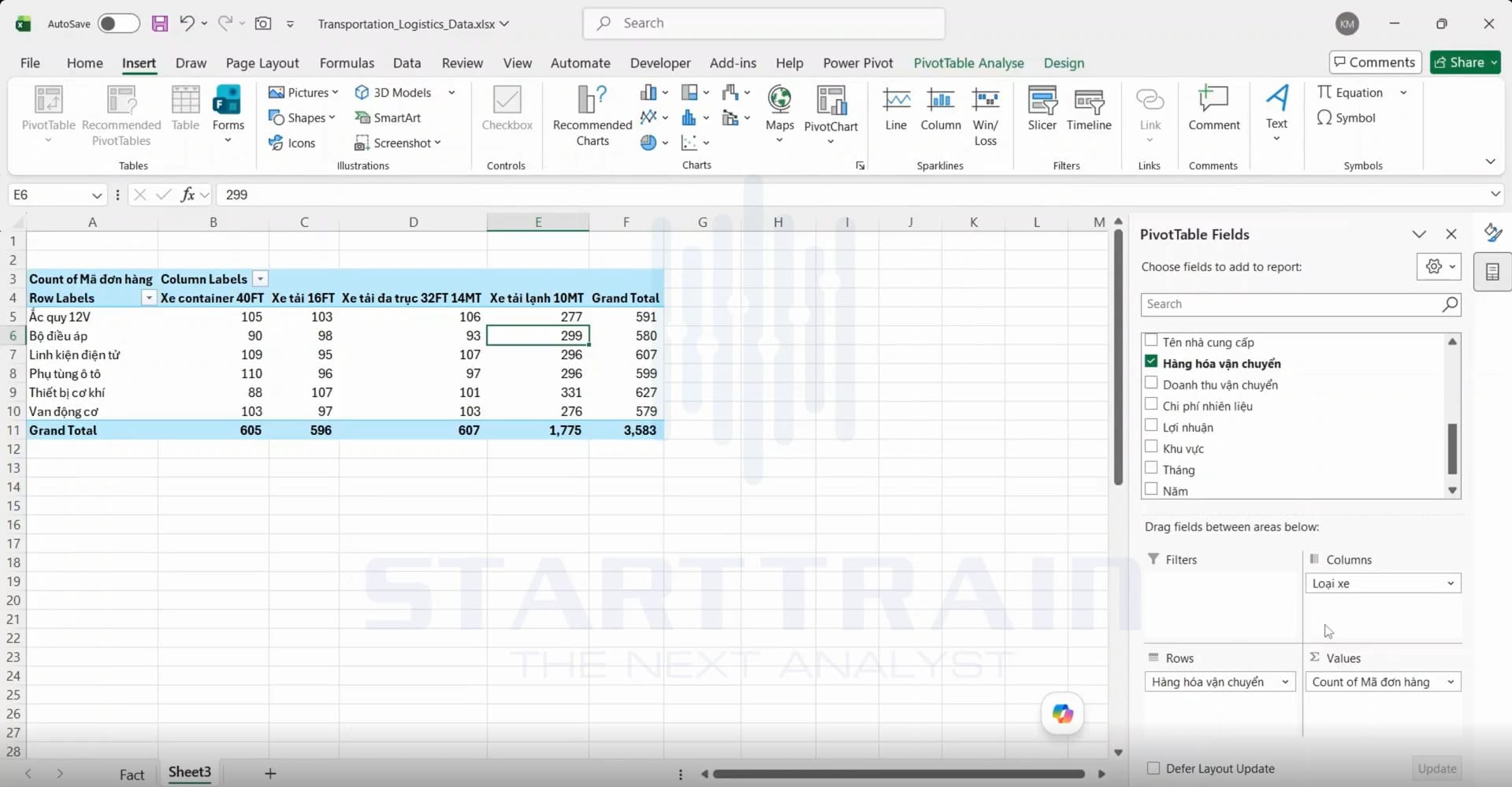
Task: Uncheck the Hàng hóa vận chuyển field
Action: [x=1151, y=362]
